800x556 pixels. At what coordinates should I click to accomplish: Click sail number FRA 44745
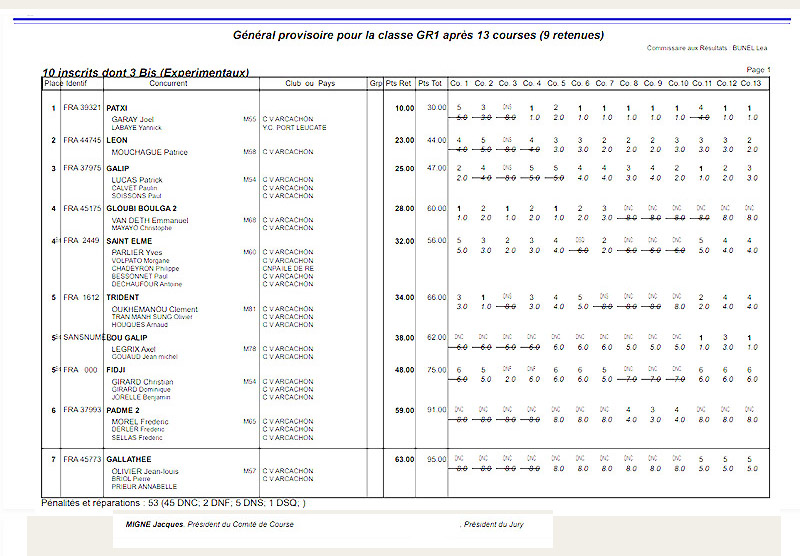82,140
